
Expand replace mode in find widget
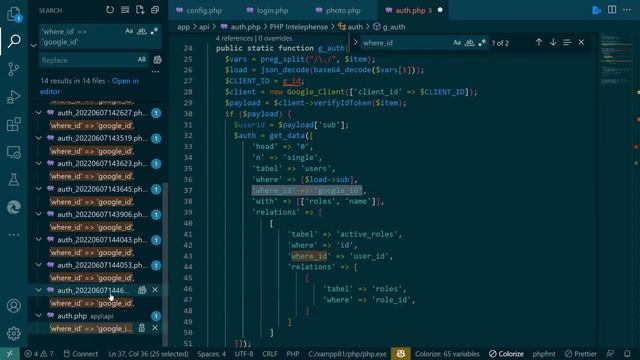click(x=355, y=42)
